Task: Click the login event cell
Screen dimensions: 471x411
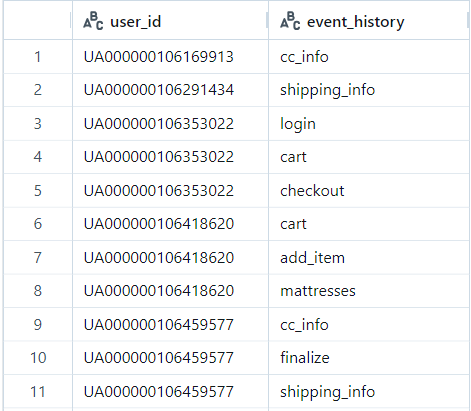Action: tap(369, 124)
